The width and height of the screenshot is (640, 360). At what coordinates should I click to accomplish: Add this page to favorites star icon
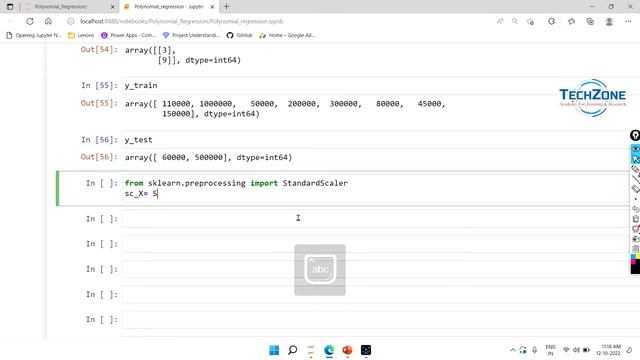pyautogui.click(x=530, y=21)
